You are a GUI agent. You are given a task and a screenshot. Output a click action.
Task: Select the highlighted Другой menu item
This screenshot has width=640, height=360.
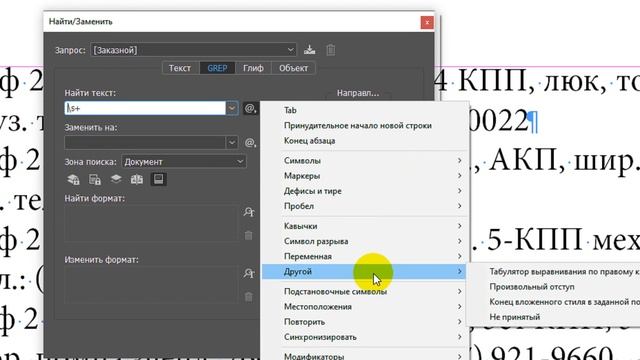tap(365, 271)
